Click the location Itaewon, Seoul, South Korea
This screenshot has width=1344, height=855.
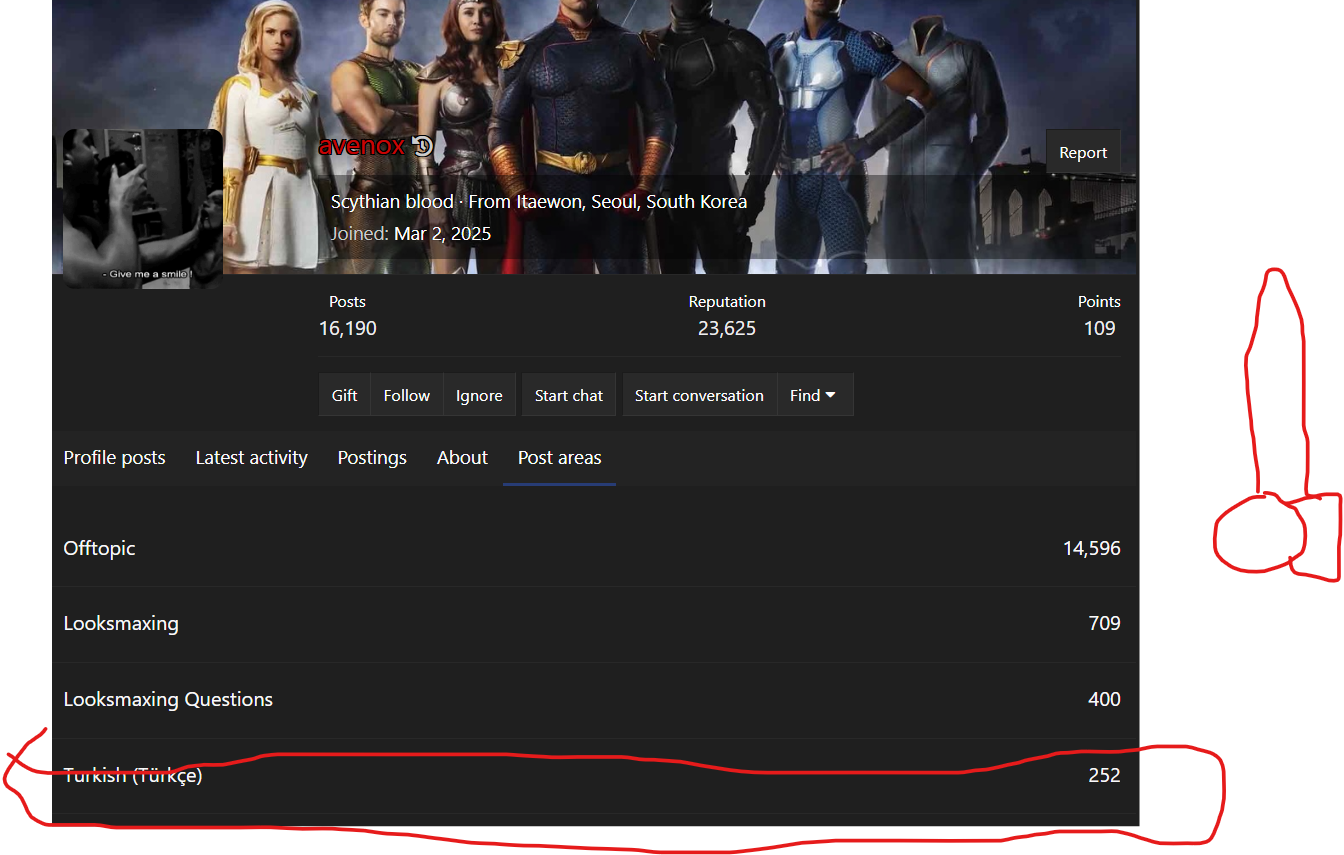click(632, 202)
